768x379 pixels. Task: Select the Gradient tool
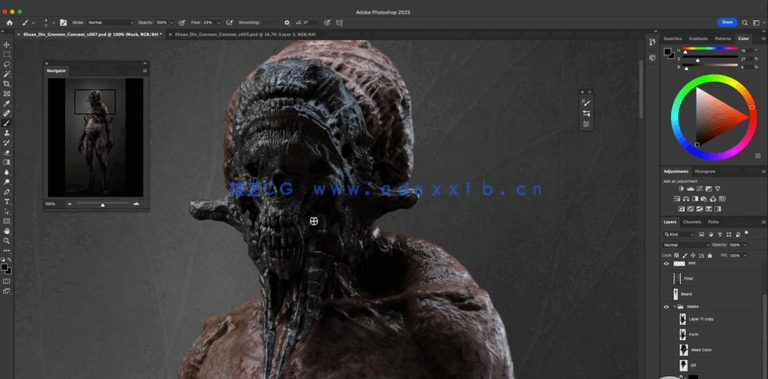click(x=7, y=162)
